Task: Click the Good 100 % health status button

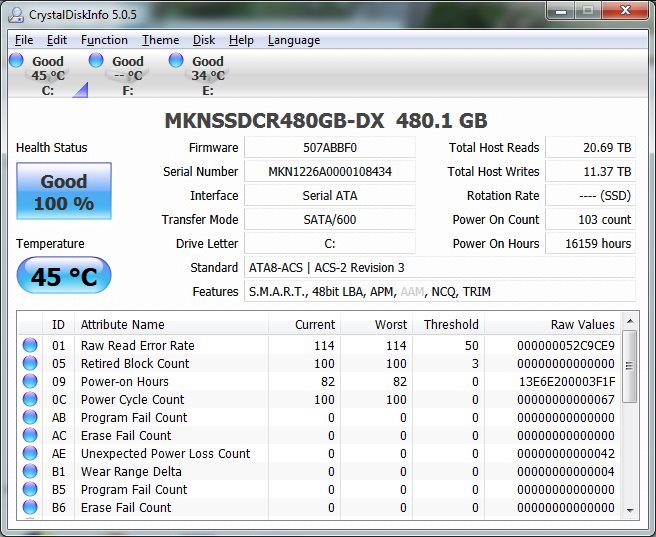Action: (64, 191)
